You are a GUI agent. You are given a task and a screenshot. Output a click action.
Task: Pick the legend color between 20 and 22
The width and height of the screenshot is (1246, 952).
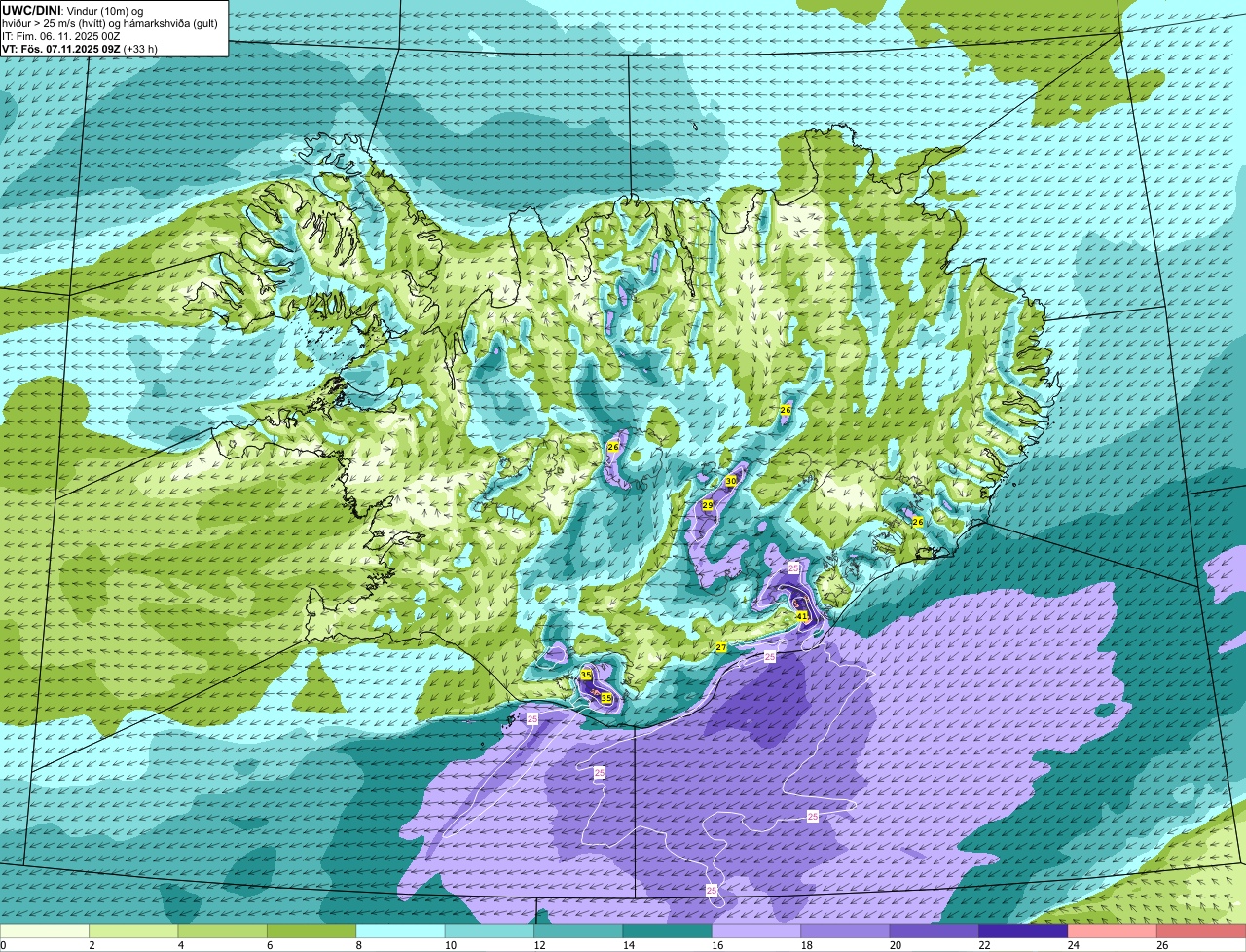click(934, 931)
